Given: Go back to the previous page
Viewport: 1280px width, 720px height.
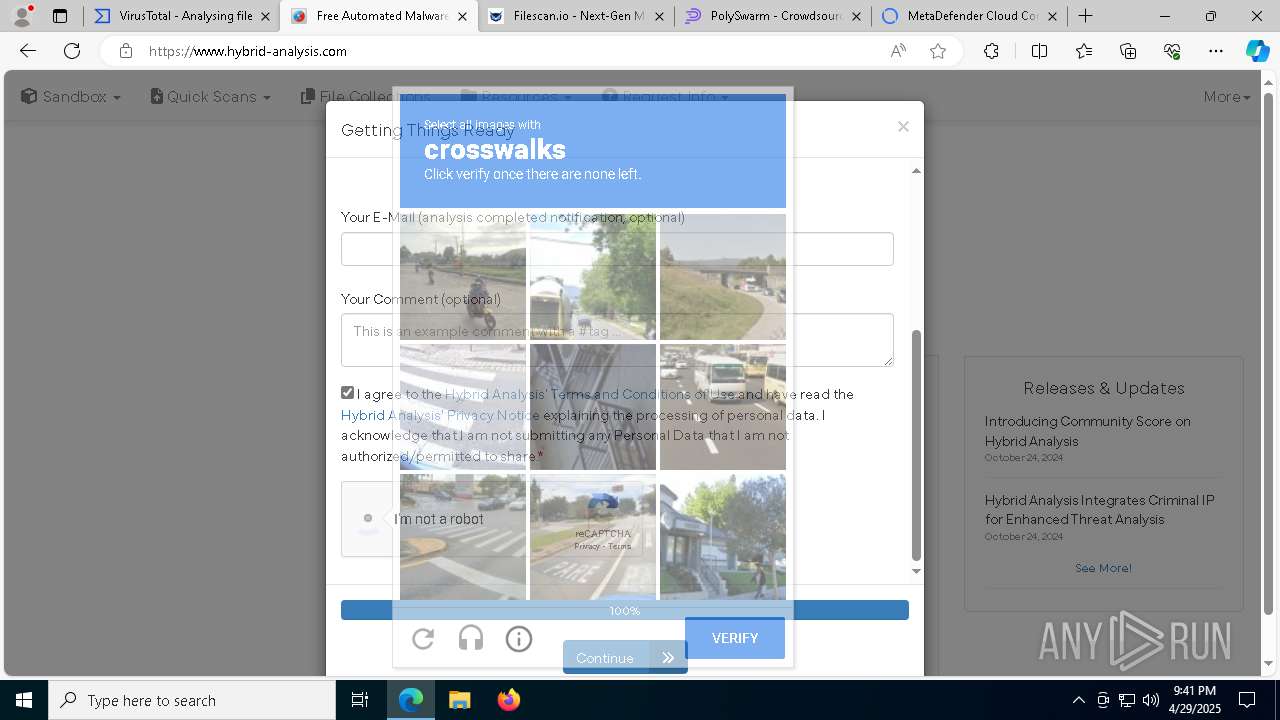Looking at the screenshot, I should point(28,51).
